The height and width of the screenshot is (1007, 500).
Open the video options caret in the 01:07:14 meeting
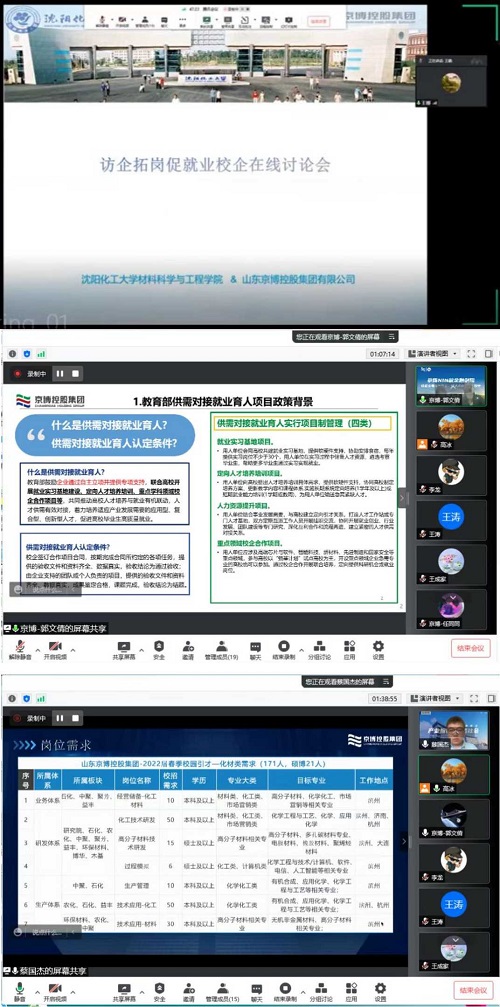(x=73, y=649)
